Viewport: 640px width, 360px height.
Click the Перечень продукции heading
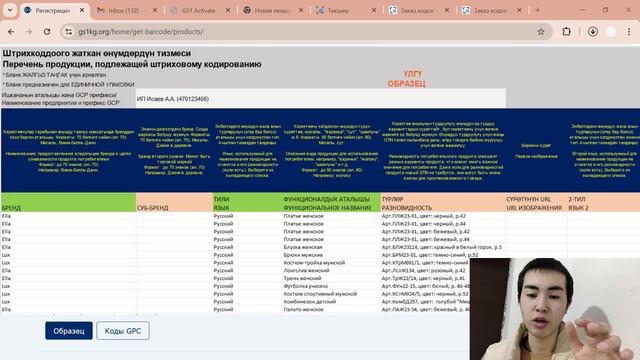click(132, 64)
